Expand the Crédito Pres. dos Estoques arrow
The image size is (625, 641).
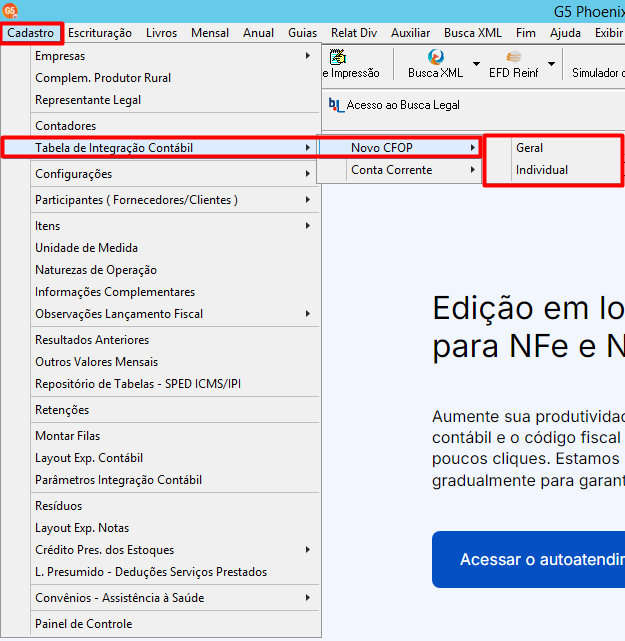tap(308, 550)
